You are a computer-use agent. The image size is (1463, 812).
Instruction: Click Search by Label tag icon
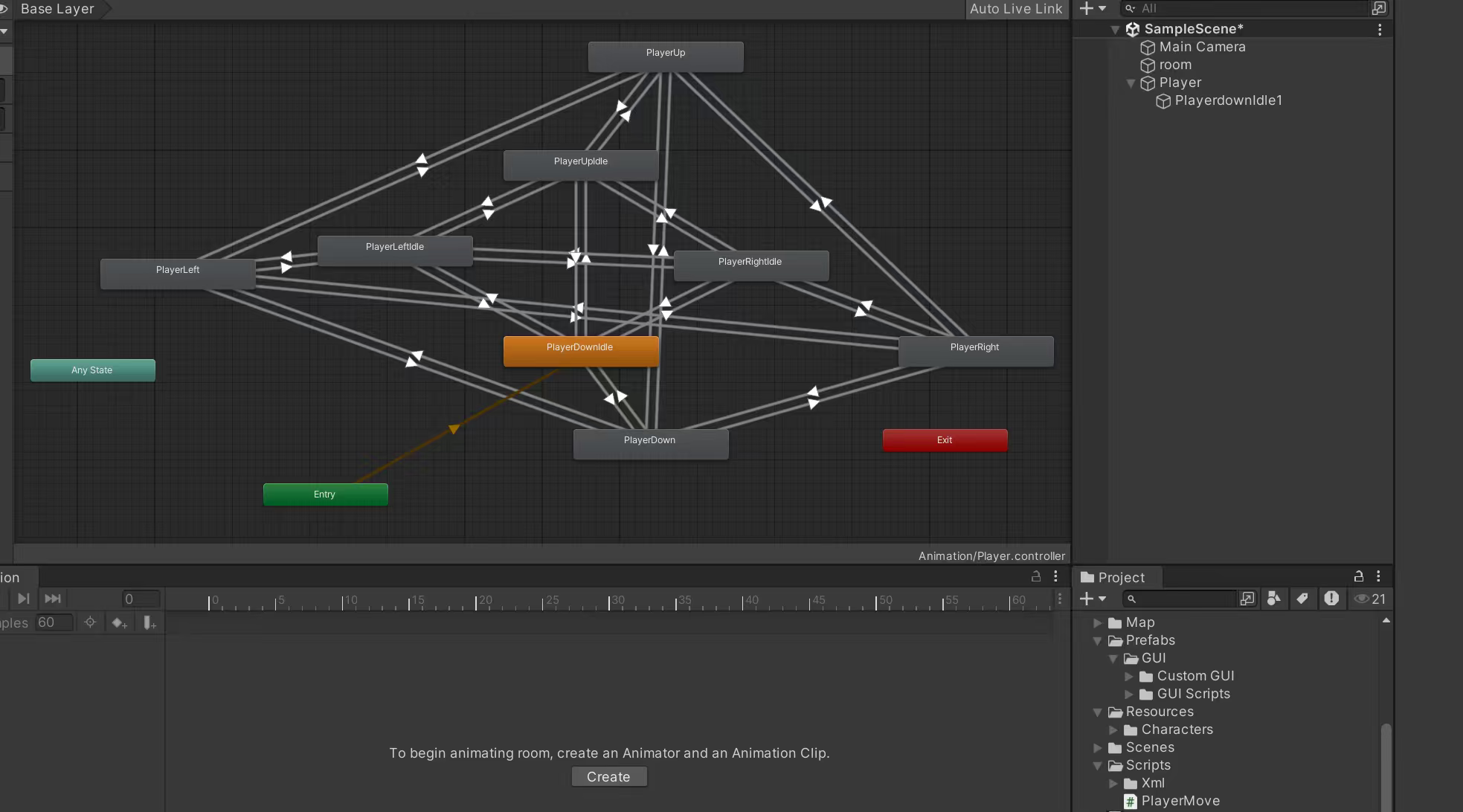[1302, 599]
